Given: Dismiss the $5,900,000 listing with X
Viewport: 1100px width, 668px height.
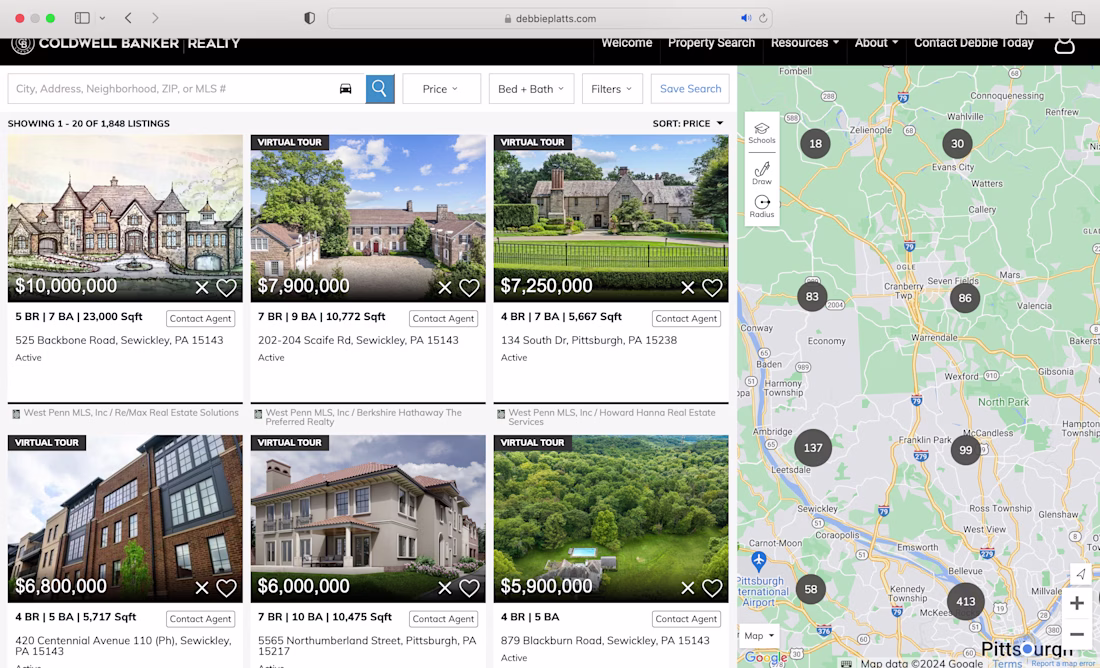Looking at the screenshot, I should [688, 588].
